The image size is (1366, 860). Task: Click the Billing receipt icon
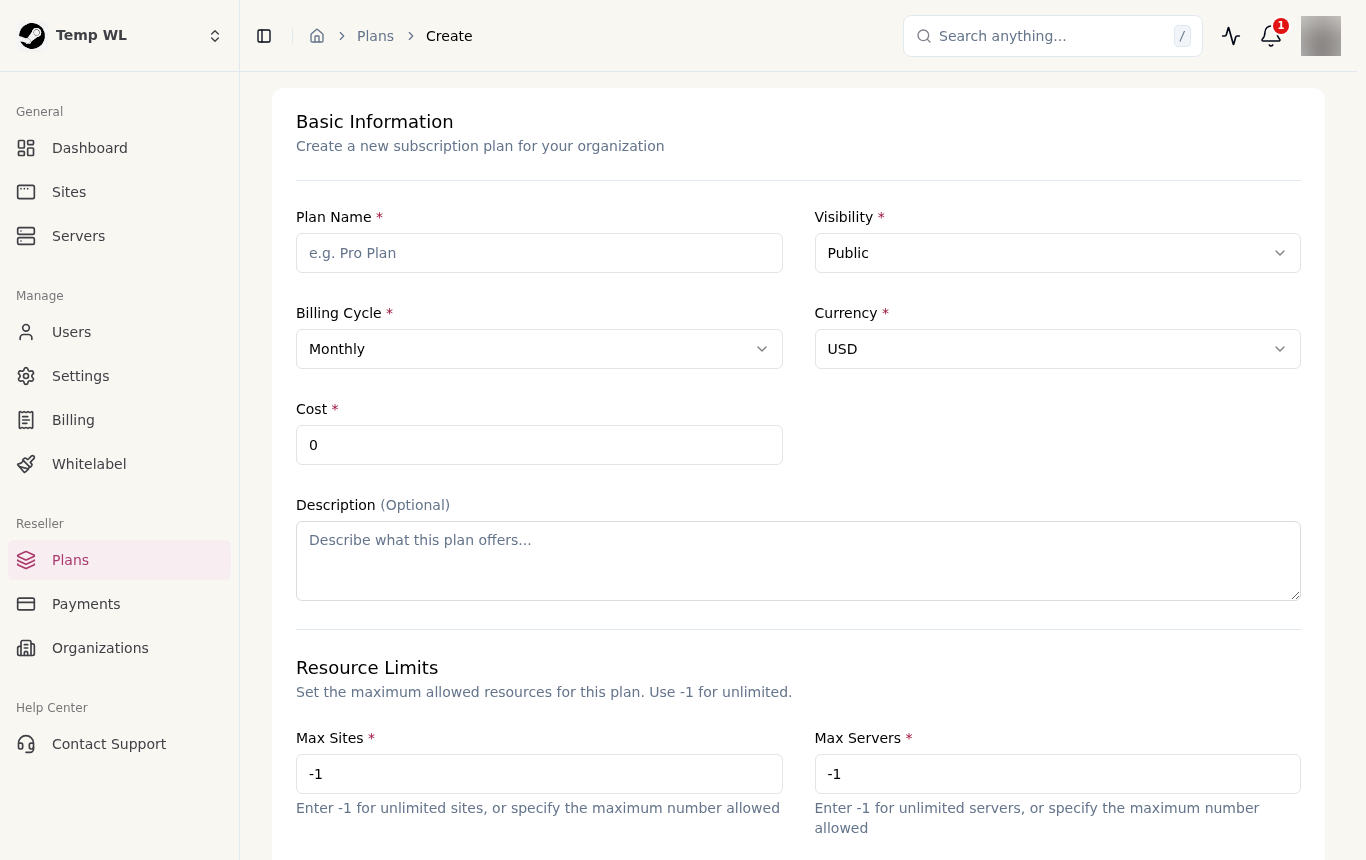point(26,420)
